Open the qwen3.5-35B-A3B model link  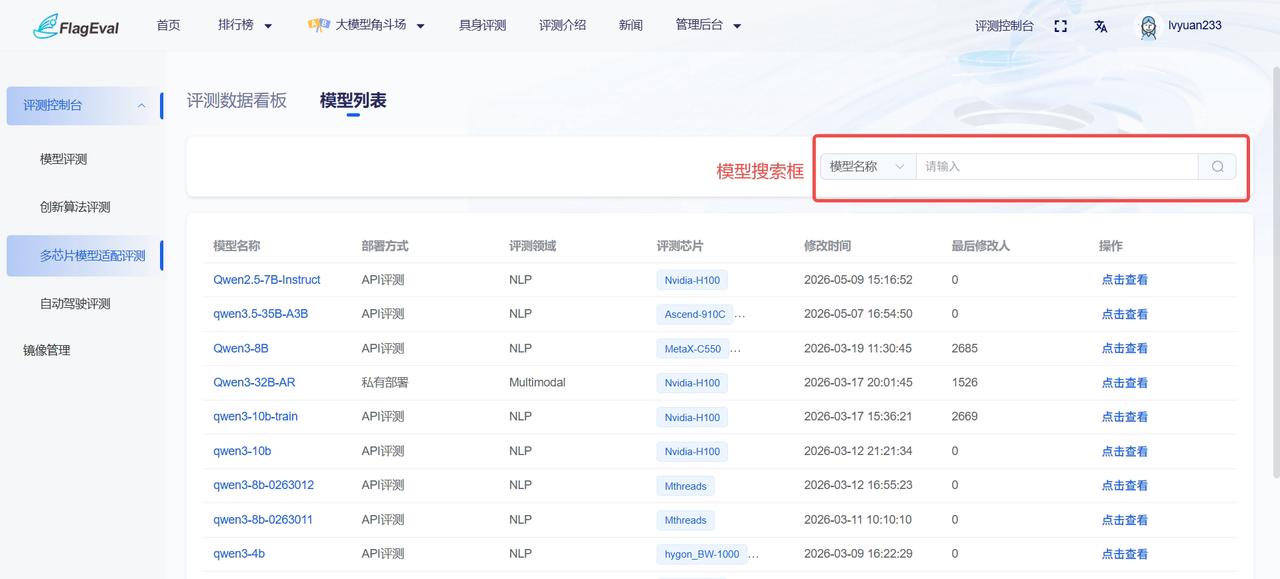tap(260, 314)
